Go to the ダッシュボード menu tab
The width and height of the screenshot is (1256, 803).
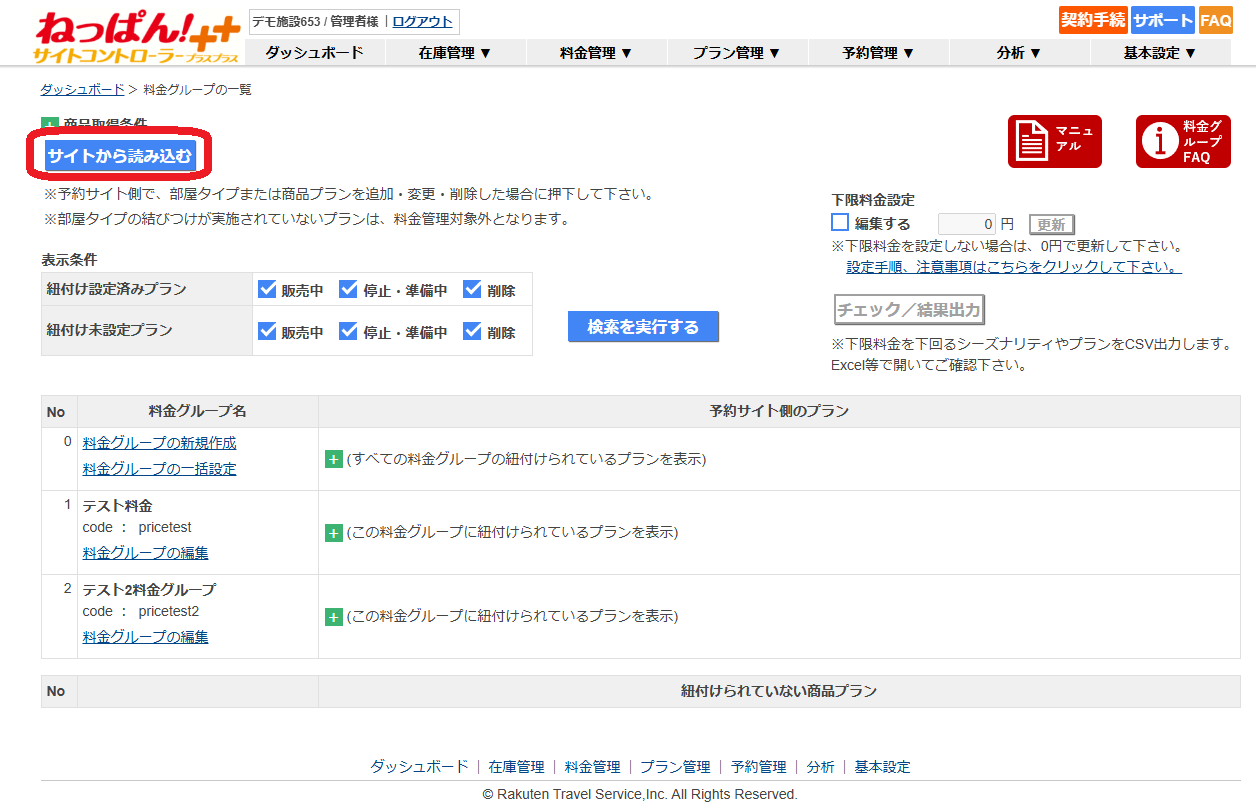click(314, 53)
